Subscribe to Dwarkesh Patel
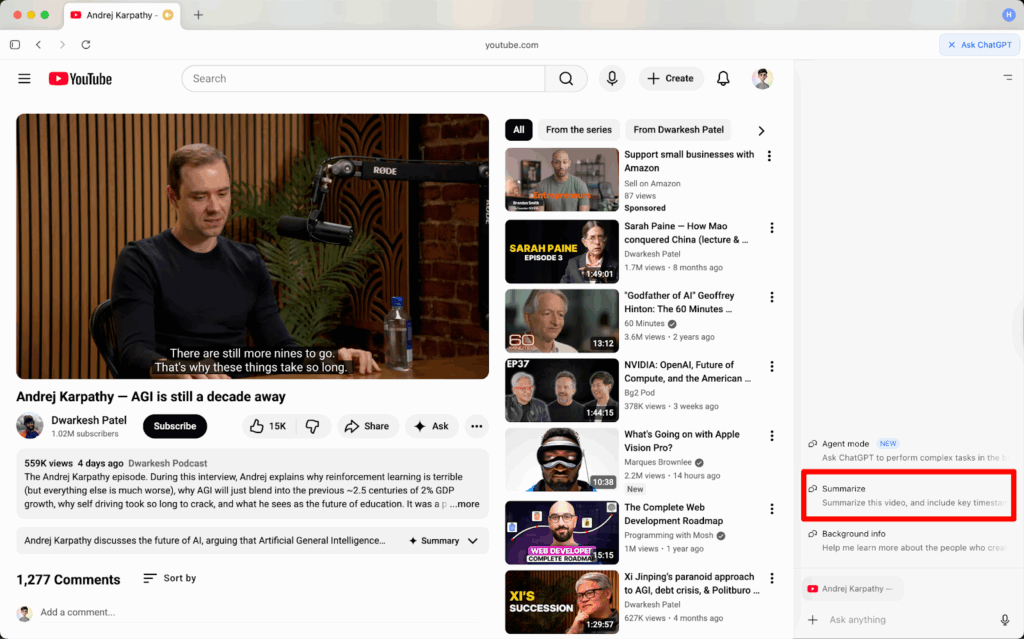Image resolution: width=1024 pixels, height=639 pixels. (174, 426)
